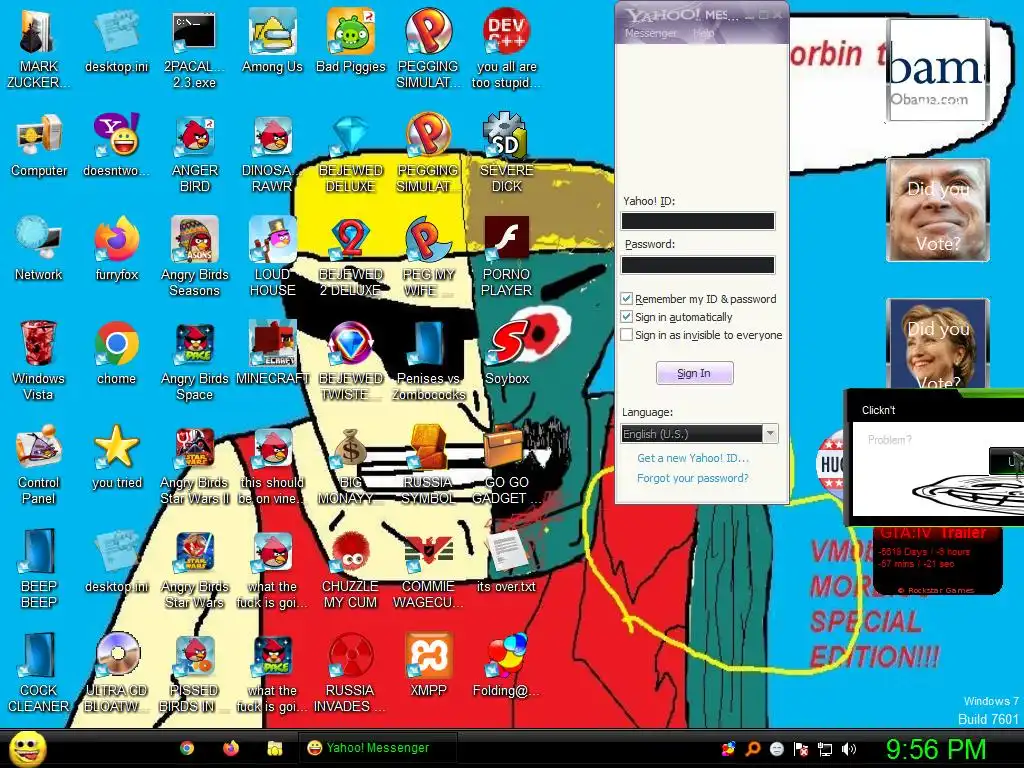This screenshot has height=768, width=1024.
Task: Select the LOUD HOUSE desktop icon
Action: click(x=272, y=257)
